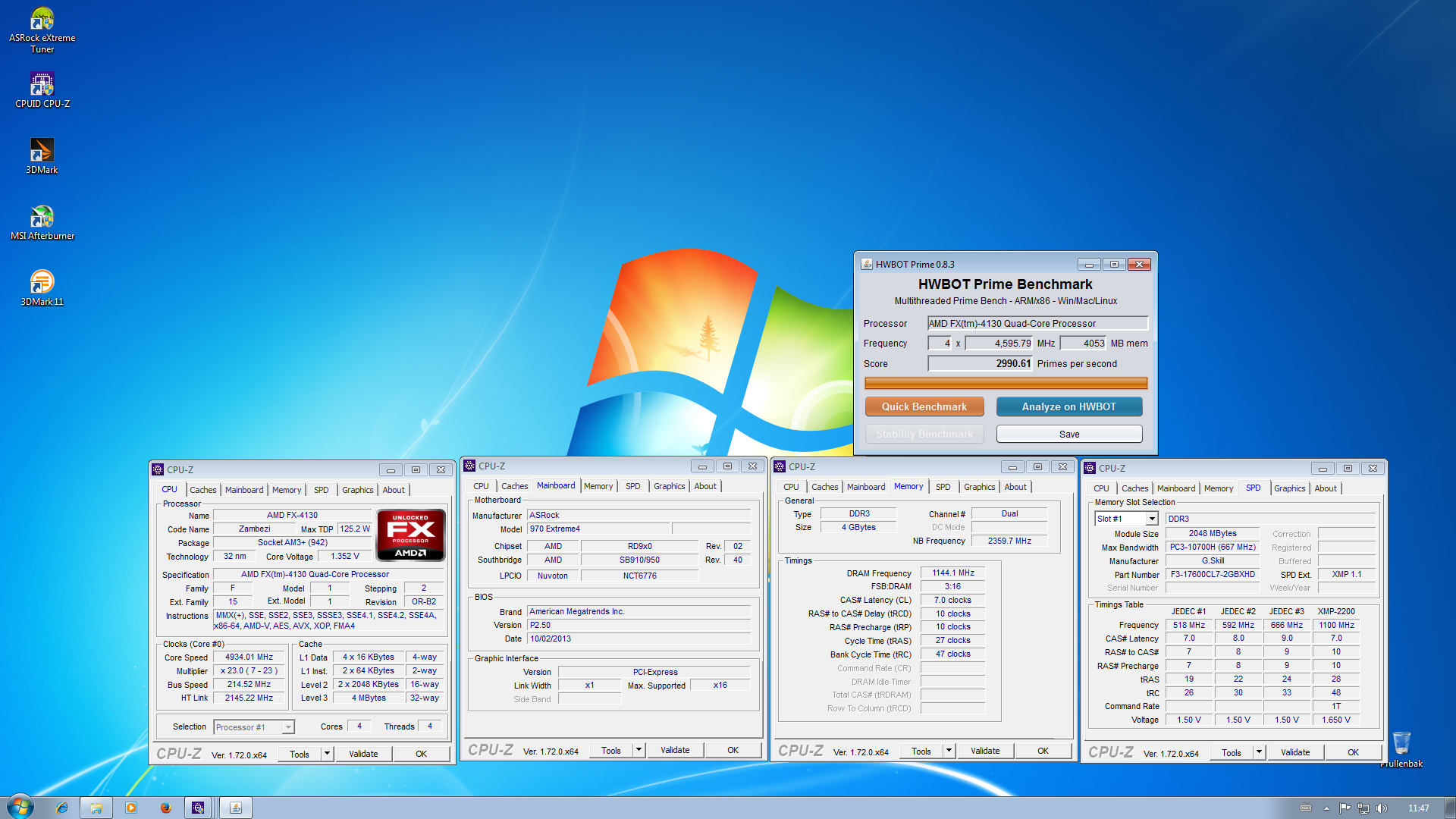Image resolution: width=1456 pixels, height=819 pixels.
Task: Click the score field showing 2990.61
Action: 980,363
